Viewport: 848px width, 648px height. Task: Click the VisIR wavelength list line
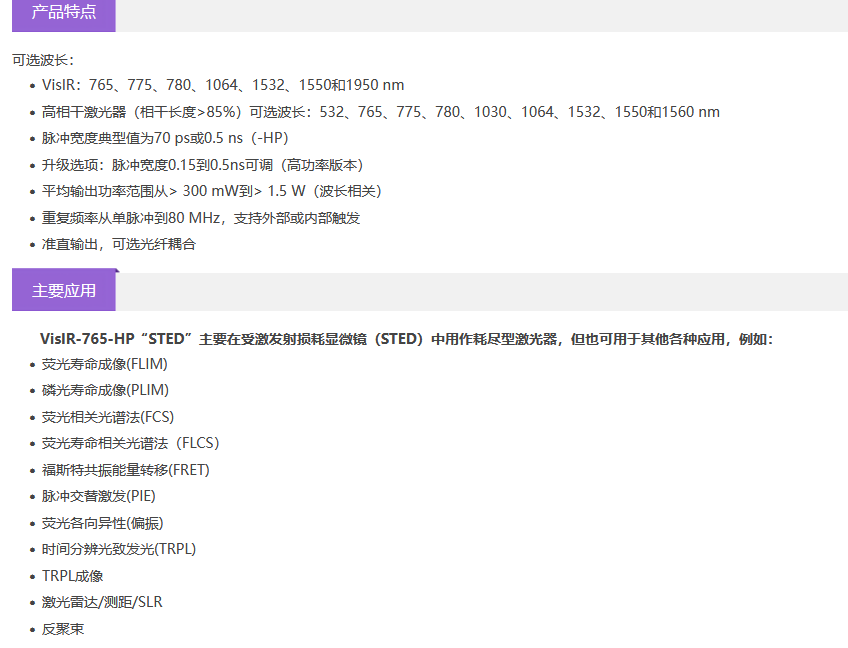[223, 85]
